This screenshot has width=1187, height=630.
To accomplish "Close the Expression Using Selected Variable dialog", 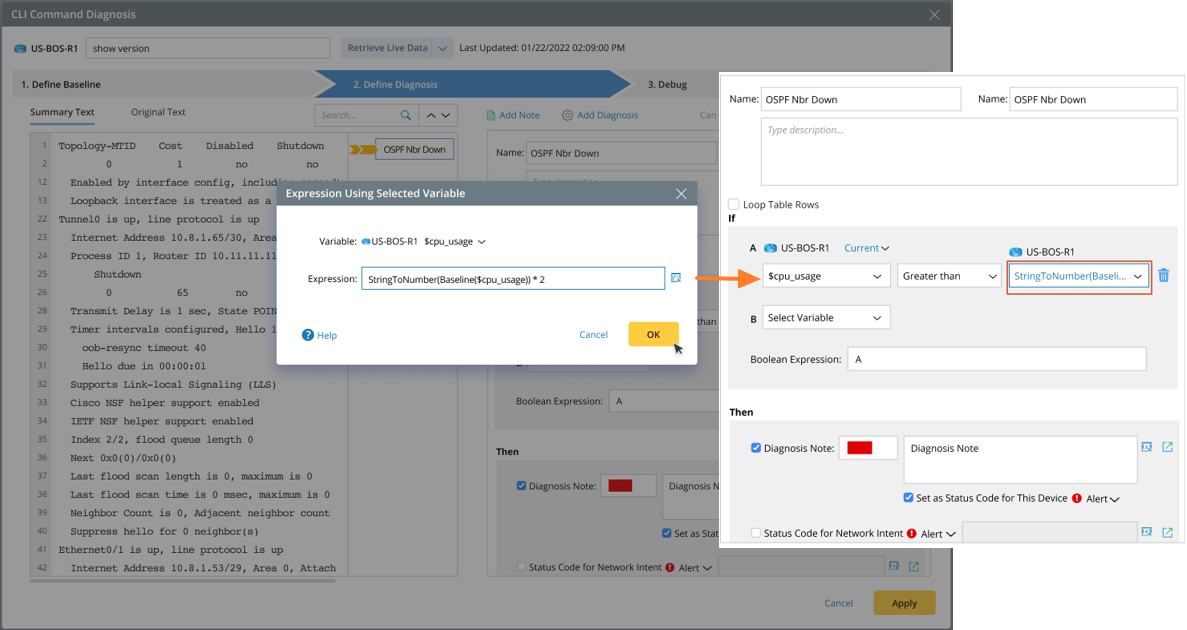I will 681,193.
